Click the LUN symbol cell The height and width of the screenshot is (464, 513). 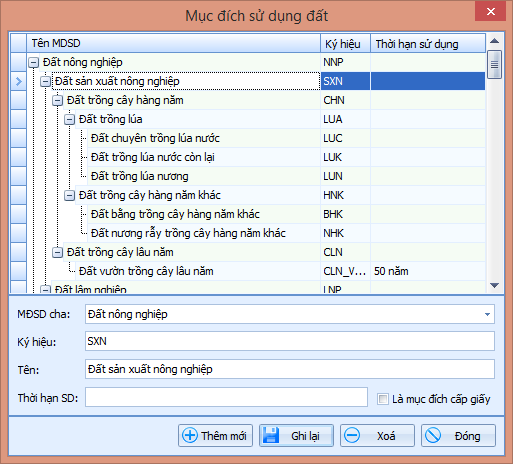[x=345, y=176]
